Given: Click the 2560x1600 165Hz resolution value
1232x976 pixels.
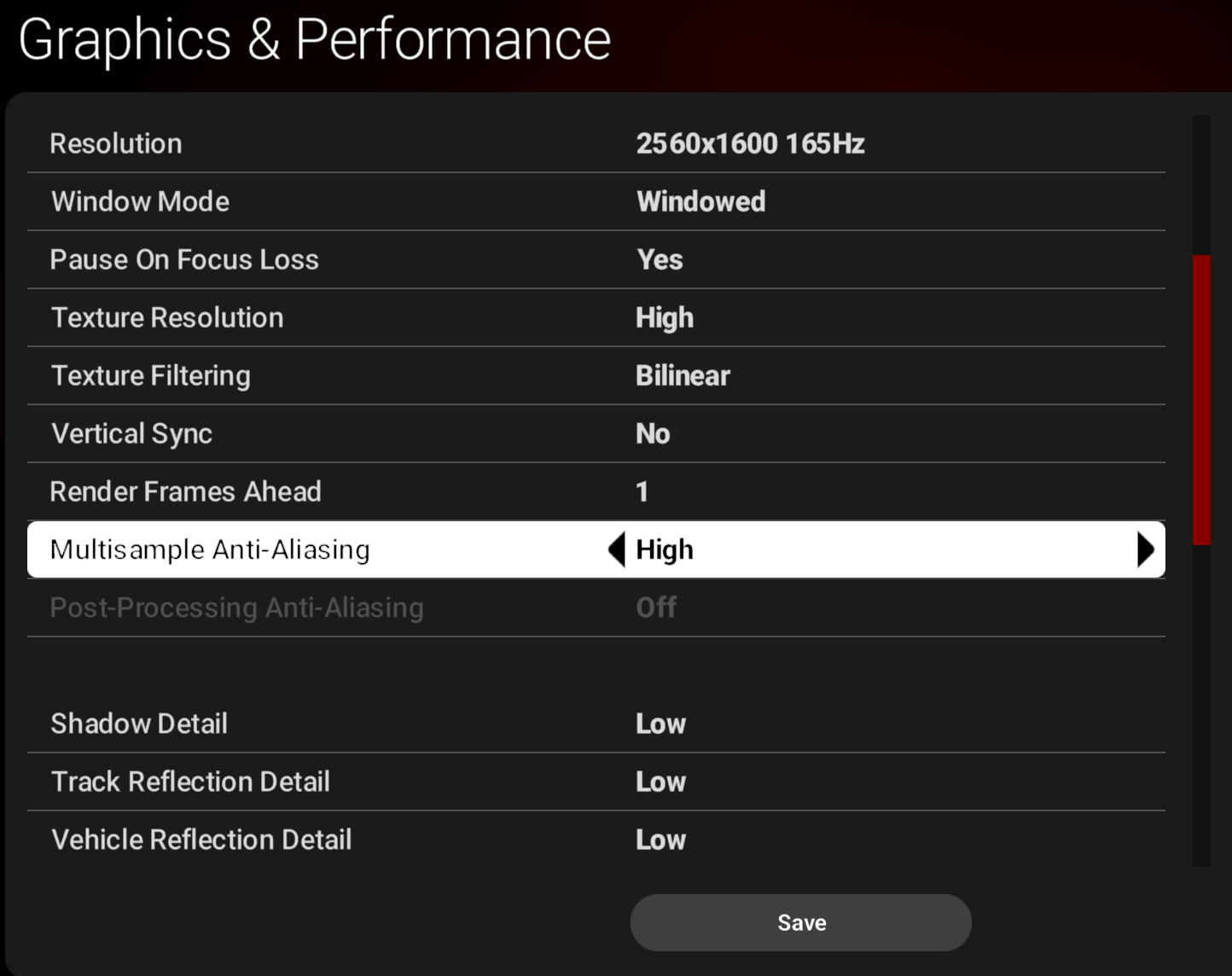Looking at the screenshot, I should (x=750, y=143).
